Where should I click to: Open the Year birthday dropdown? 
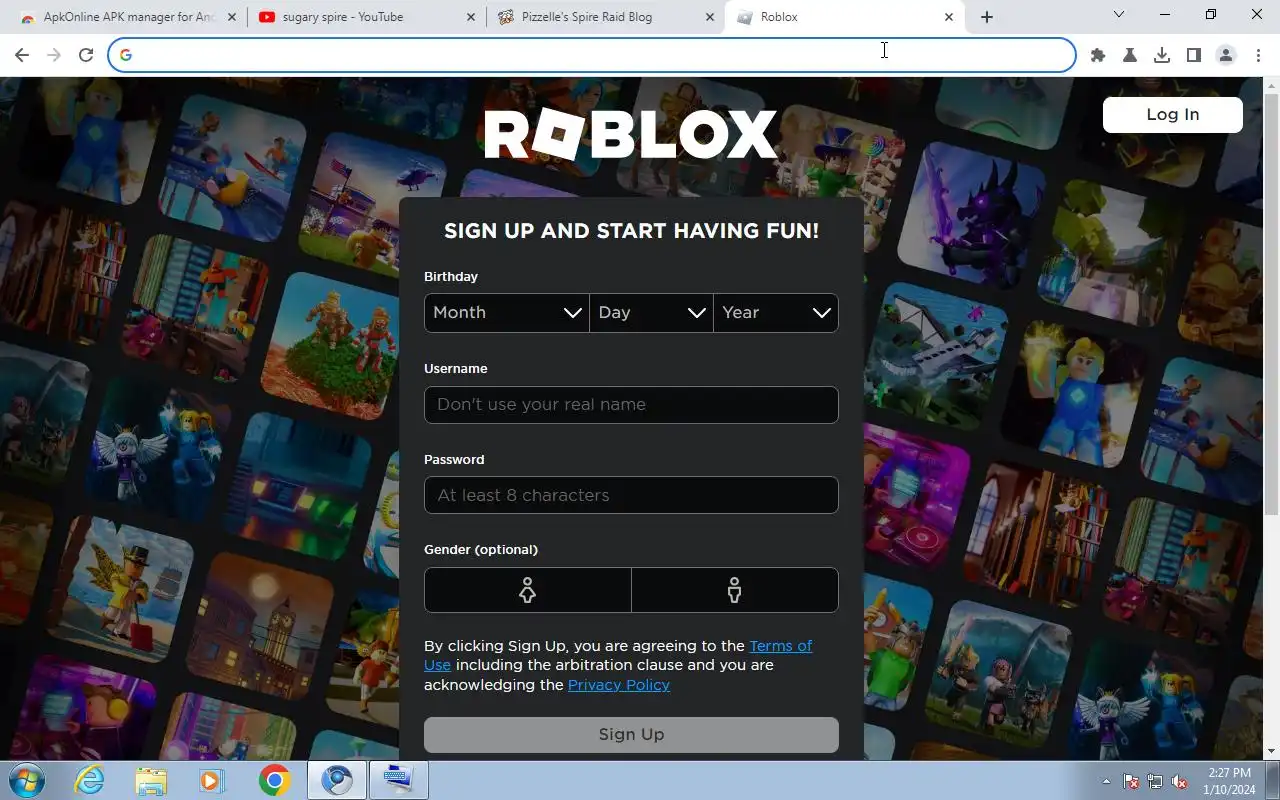click(x=776, y=313)
